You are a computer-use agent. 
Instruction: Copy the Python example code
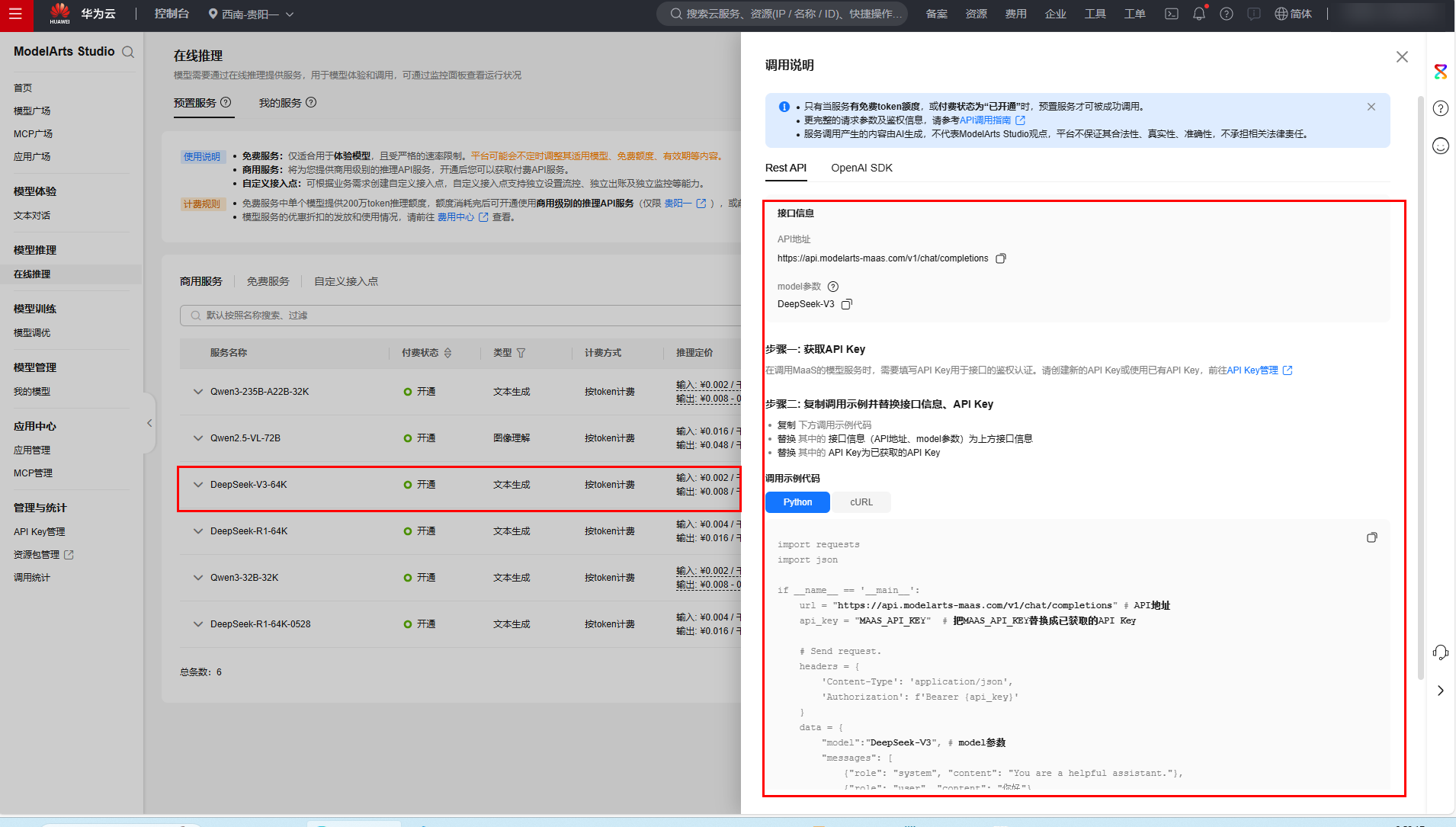1372,537
